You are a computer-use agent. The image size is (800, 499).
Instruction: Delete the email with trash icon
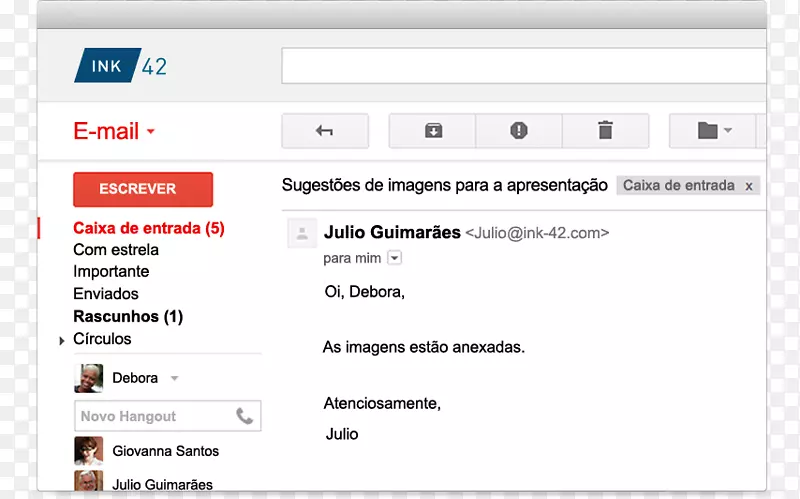[x=605, y=131]
